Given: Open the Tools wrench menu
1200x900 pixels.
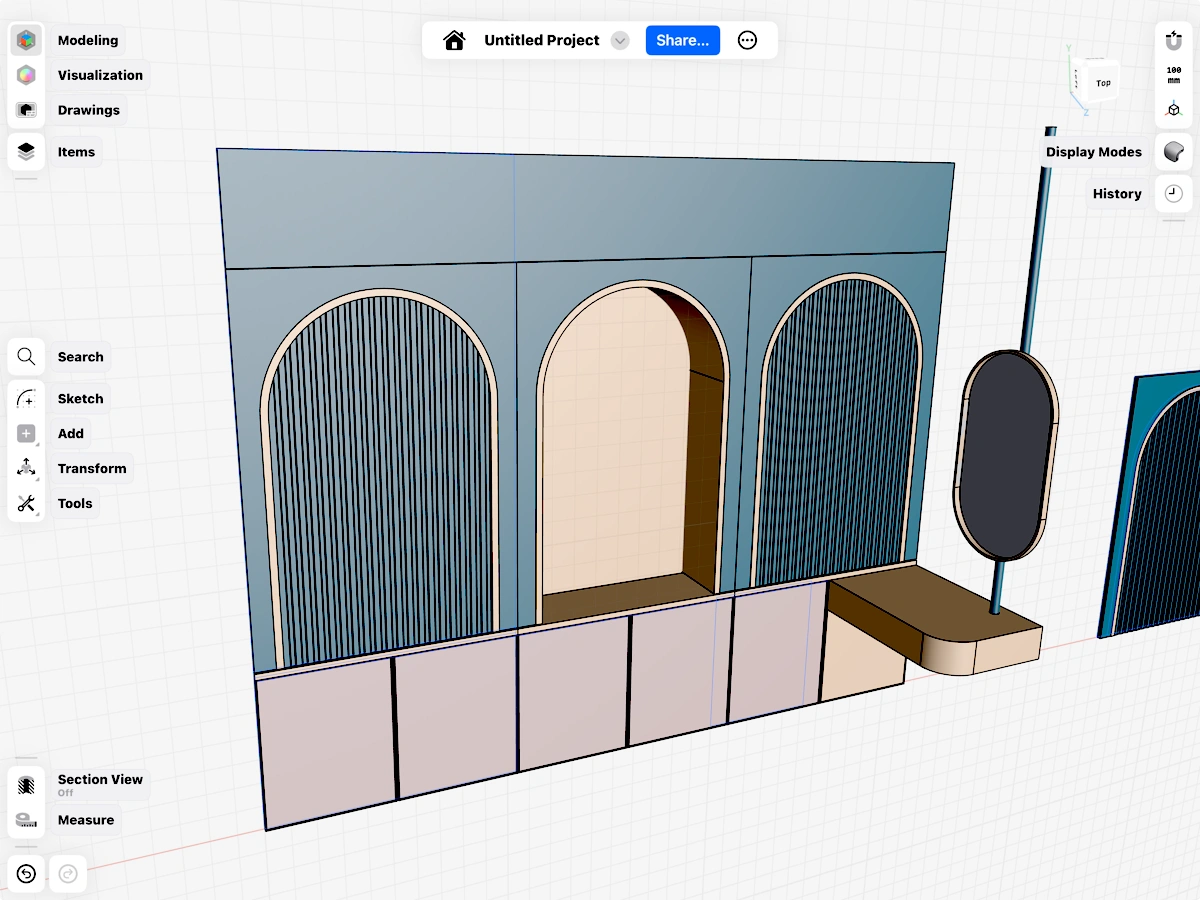Looking at the screenshot, I should pos(27,504).
